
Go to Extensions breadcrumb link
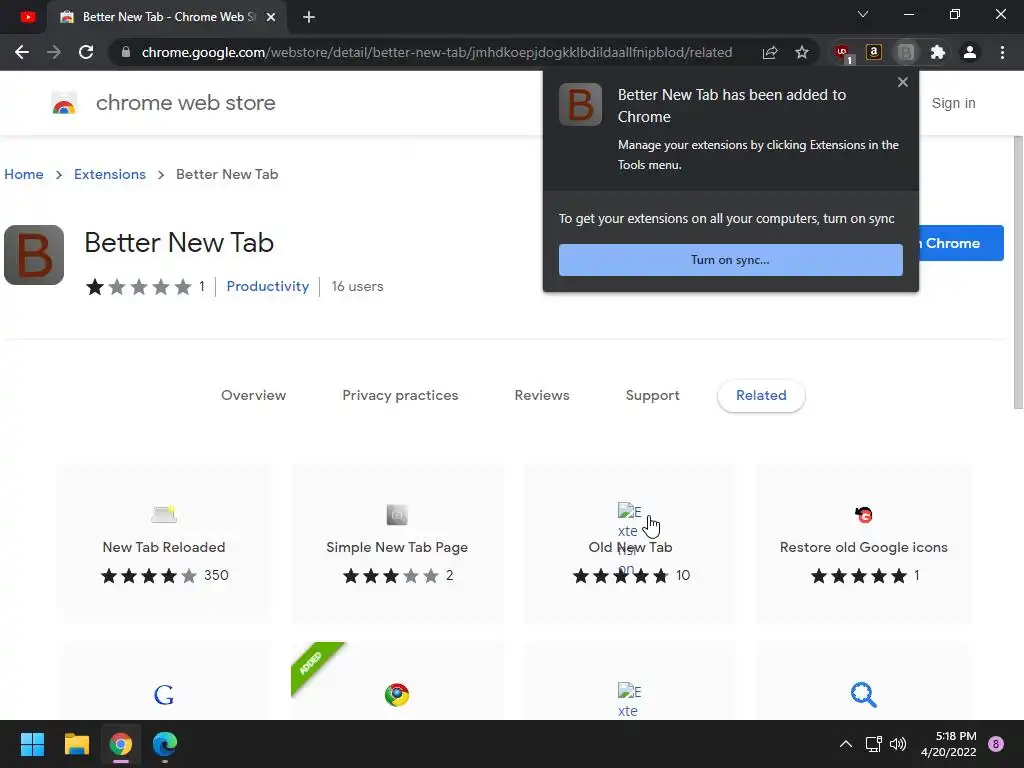coord(110,174)
